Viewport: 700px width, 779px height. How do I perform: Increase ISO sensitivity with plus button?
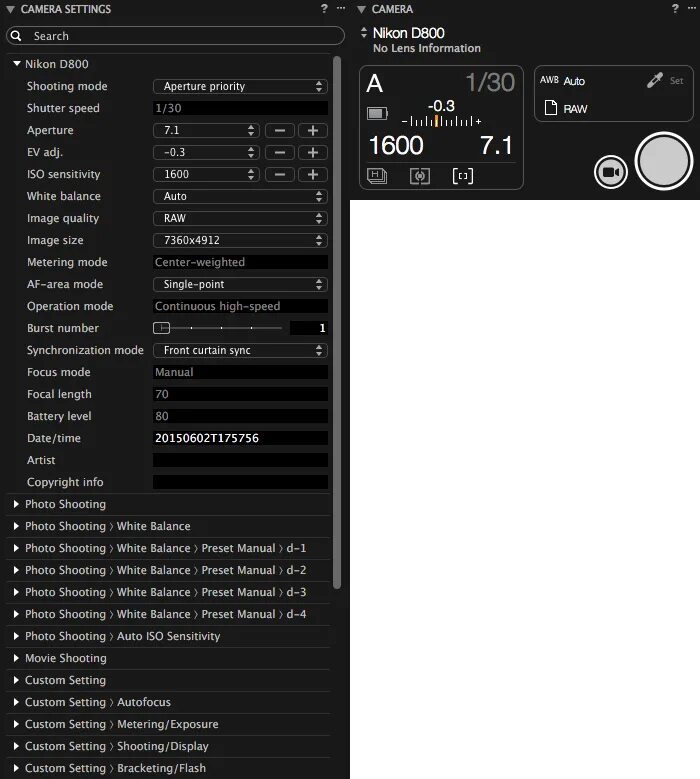312,174
